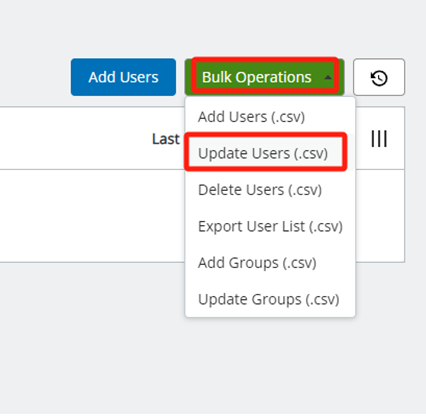The image size is (426, 416).
Task: Sort by the Last column header
Action: (166, 139)
